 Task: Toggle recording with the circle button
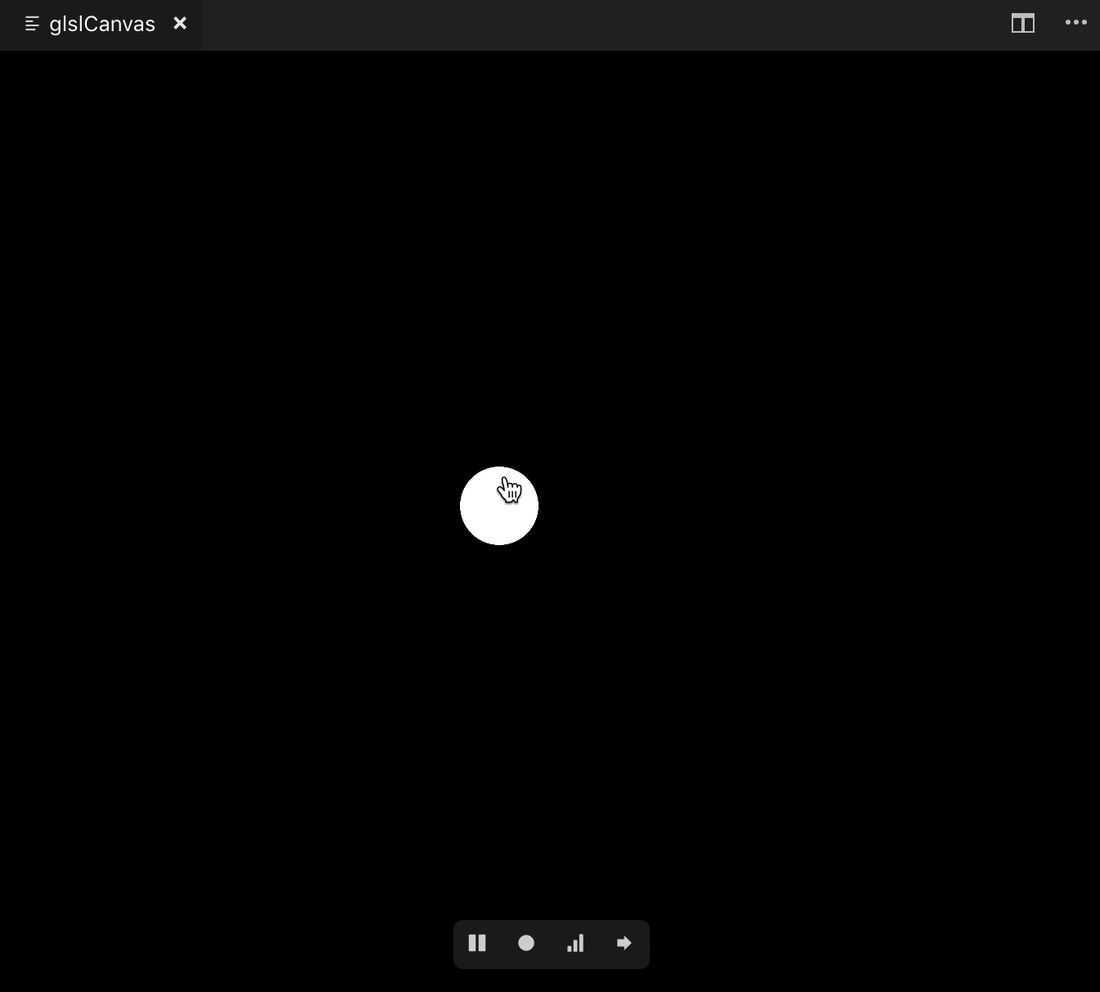(526, 943)
